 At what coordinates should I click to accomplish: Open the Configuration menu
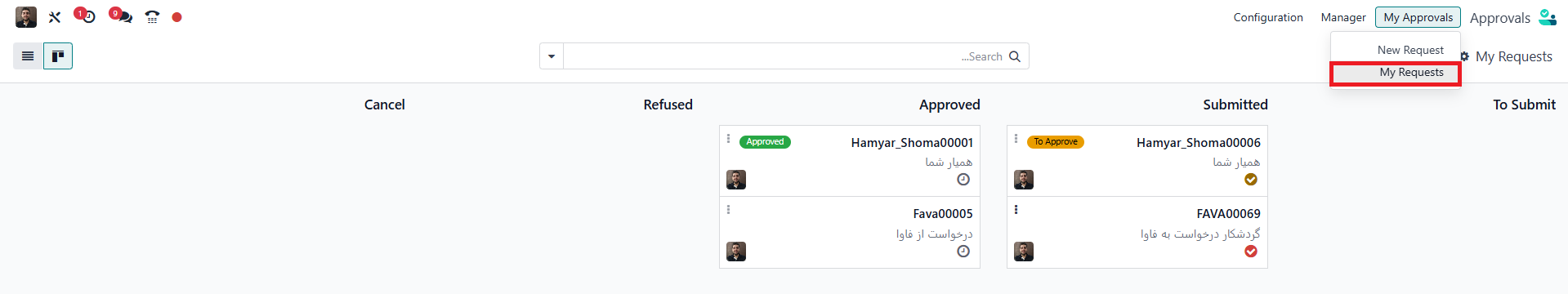(x=1268, y=17)
